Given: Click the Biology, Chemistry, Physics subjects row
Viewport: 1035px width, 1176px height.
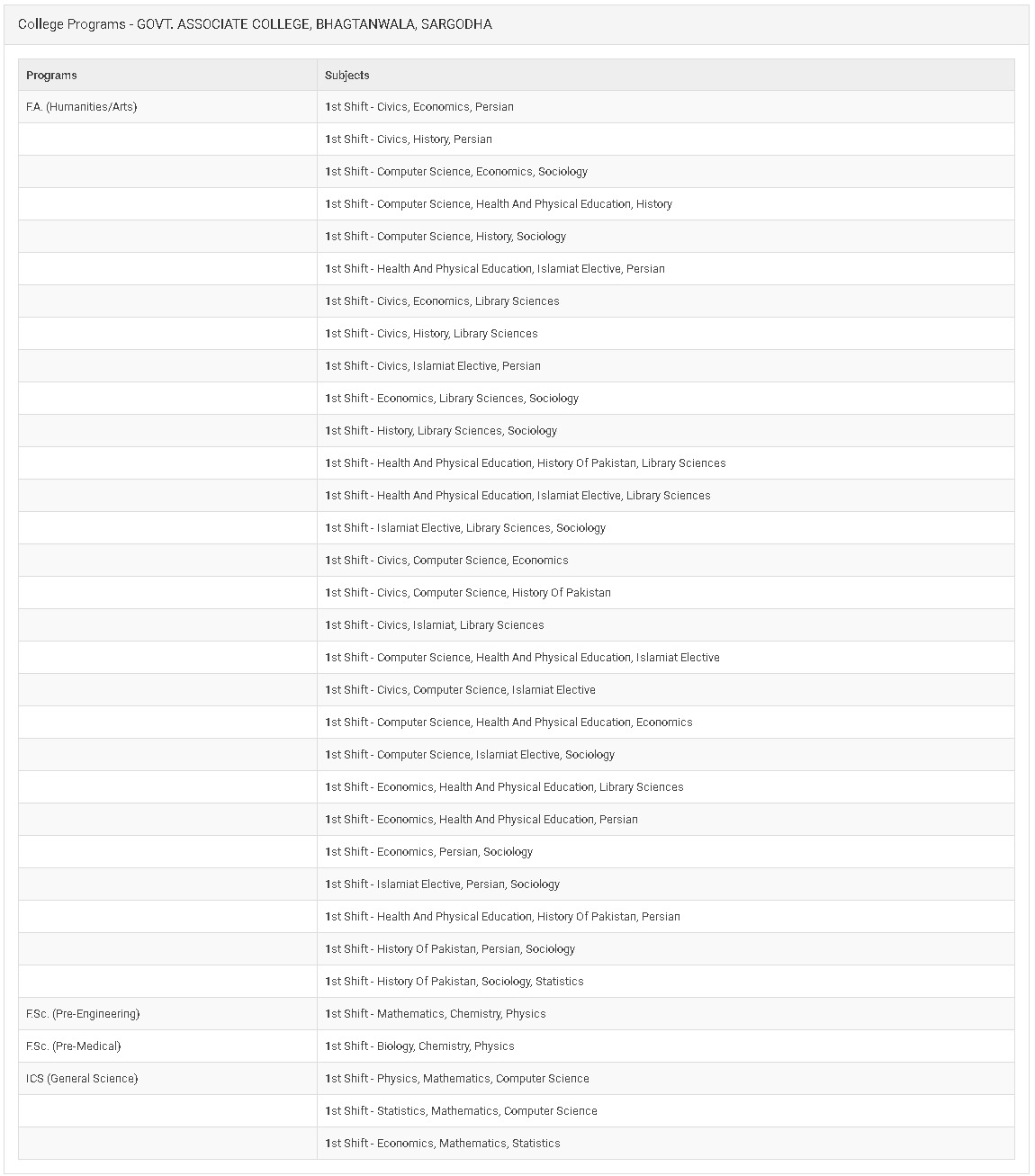Looking at the screenshot, I should (419, 1046).
